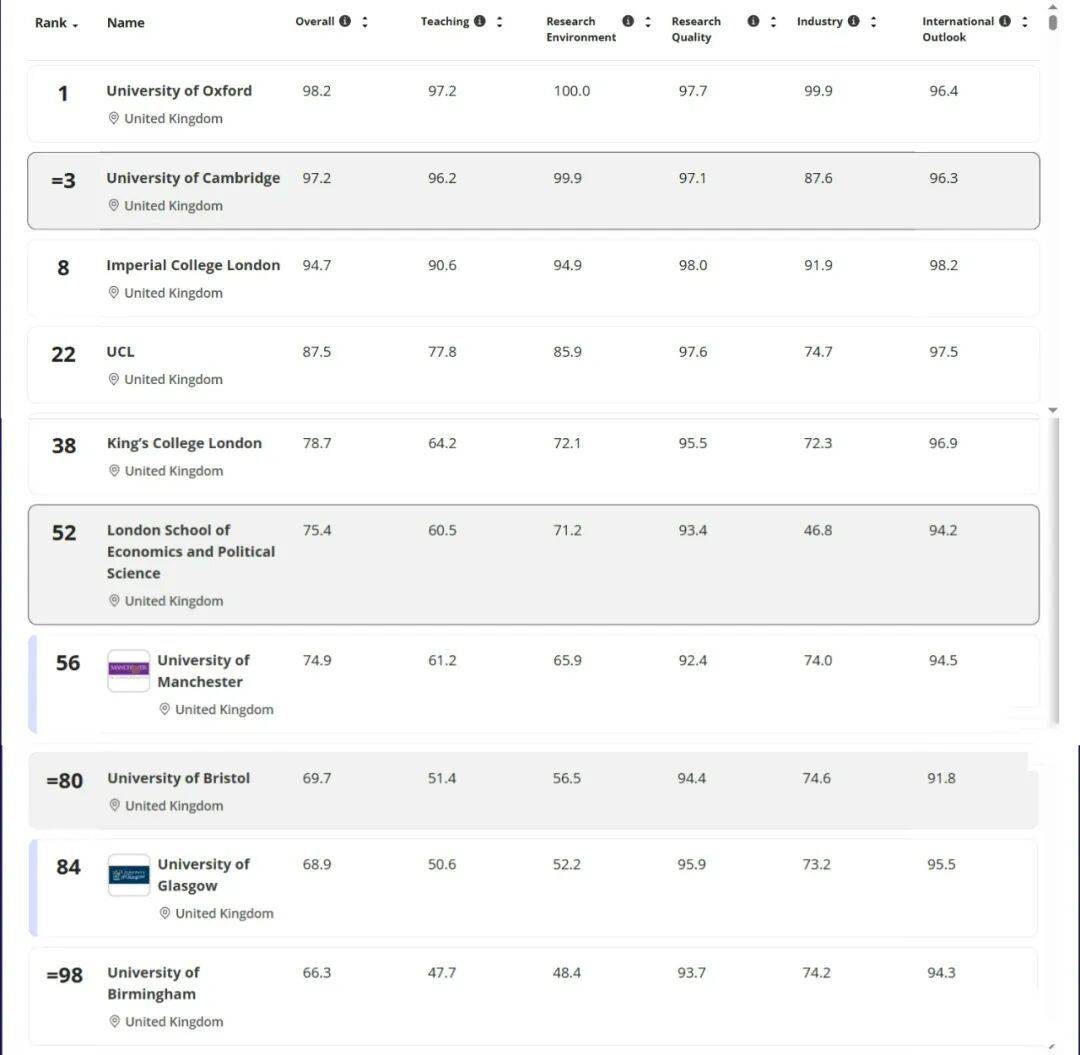Open the University of Oxford link

click(179, 90)
